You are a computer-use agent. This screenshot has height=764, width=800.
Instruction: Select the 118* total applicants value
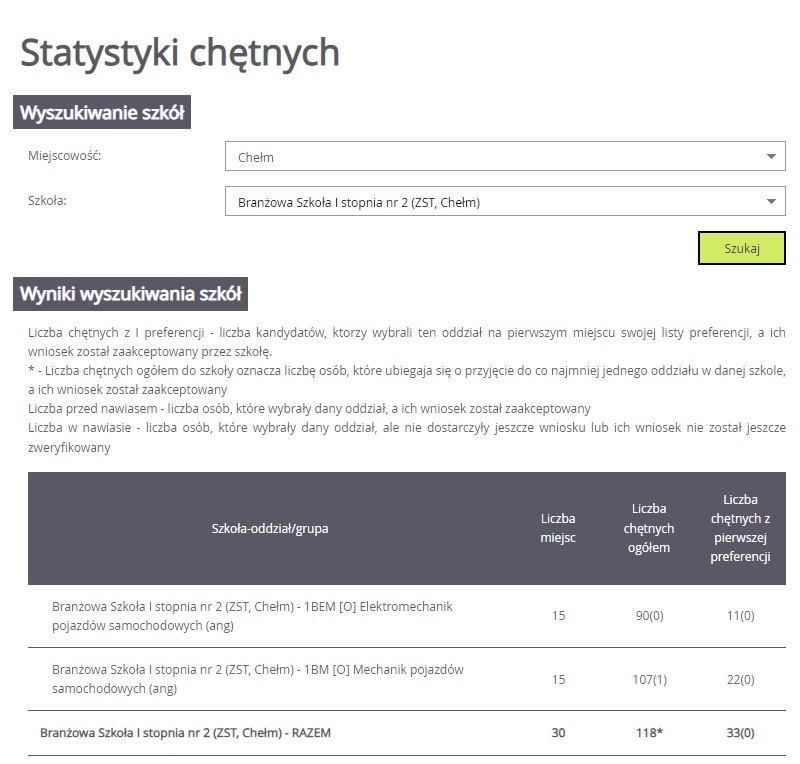[x=649, y=733]
